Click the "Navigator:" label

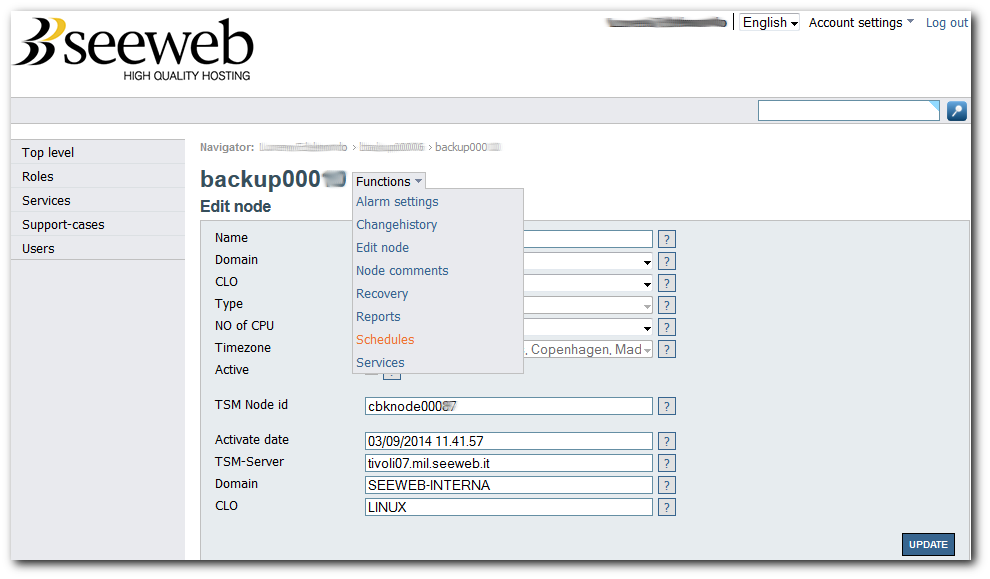coord(227,147)
